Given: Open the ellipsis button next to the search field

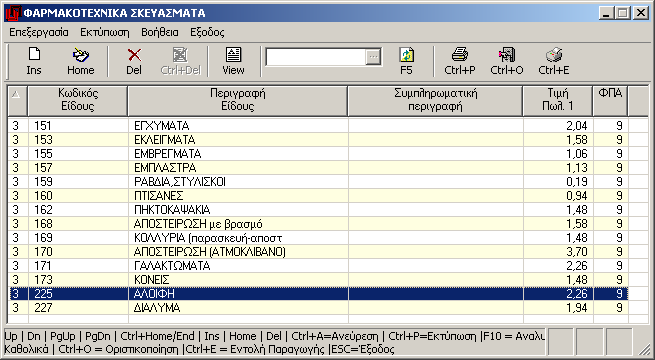Looking at the screenshot, I should point(373,57).
